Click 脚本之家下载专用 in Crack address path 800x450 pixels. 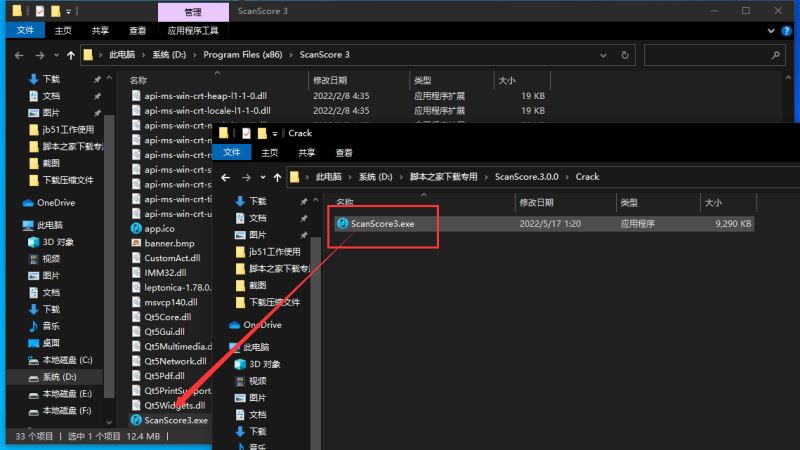click(443, 177)
